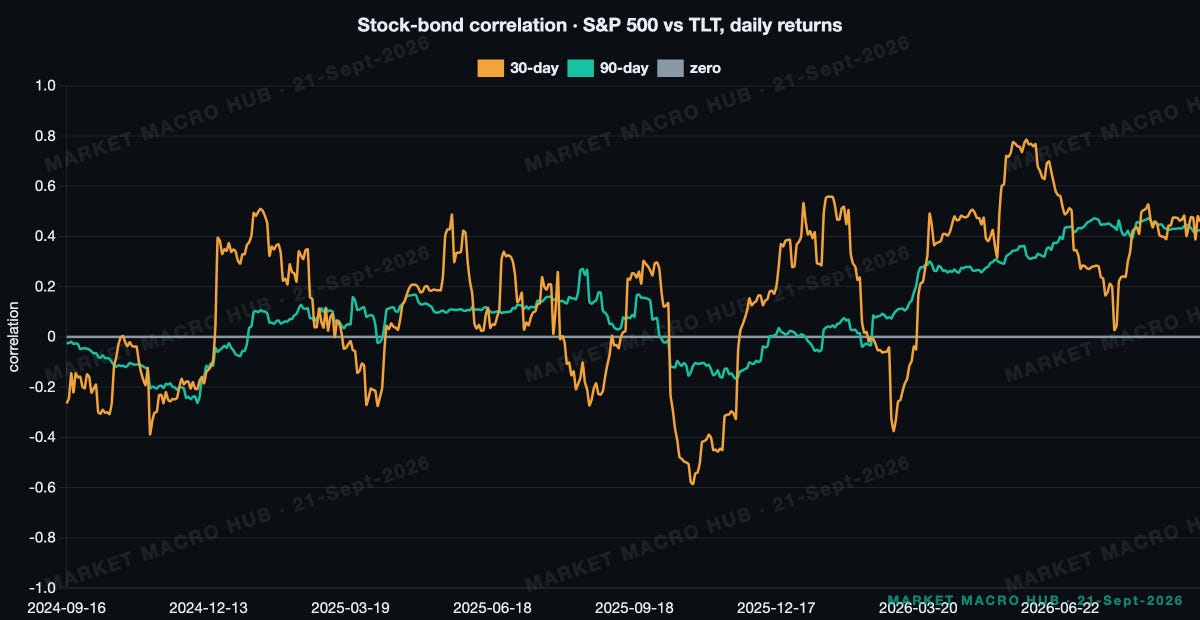This screenshot has width=1200, height=620.
Task: Toggle the 30-day series via its legend label
Action: coord(533,68)
